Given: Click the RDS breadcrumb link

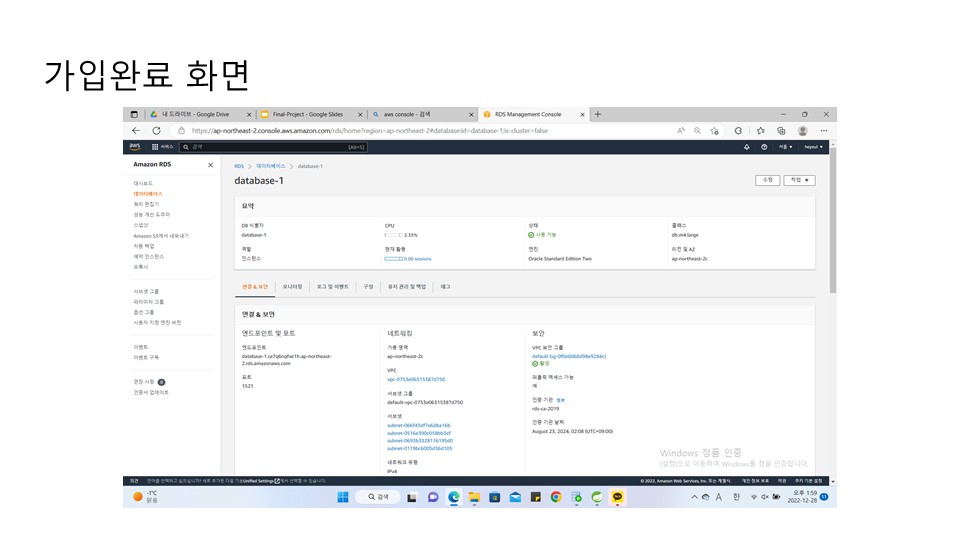Looking at the screenshot, I should coord(239,166).
